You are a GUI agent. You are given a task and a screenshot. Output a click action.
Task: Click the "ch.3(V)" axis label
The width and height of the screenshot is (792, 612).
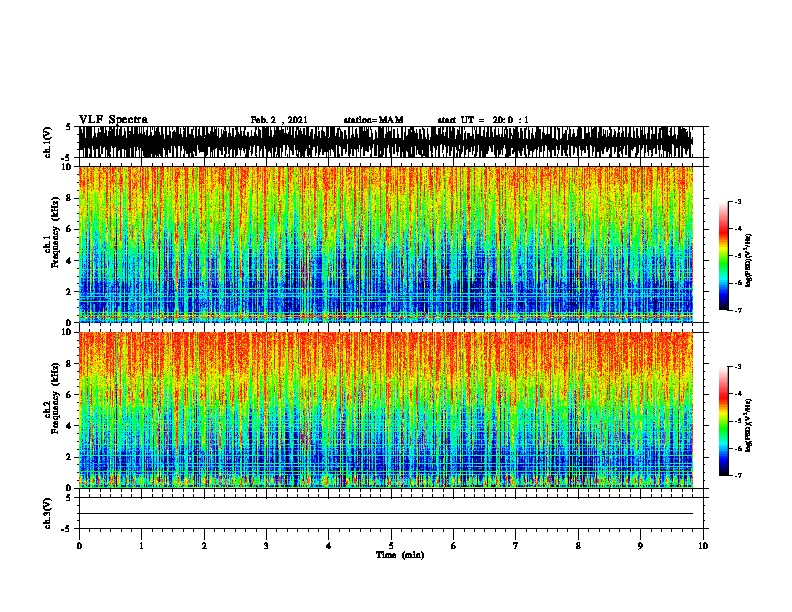point(47,513)
